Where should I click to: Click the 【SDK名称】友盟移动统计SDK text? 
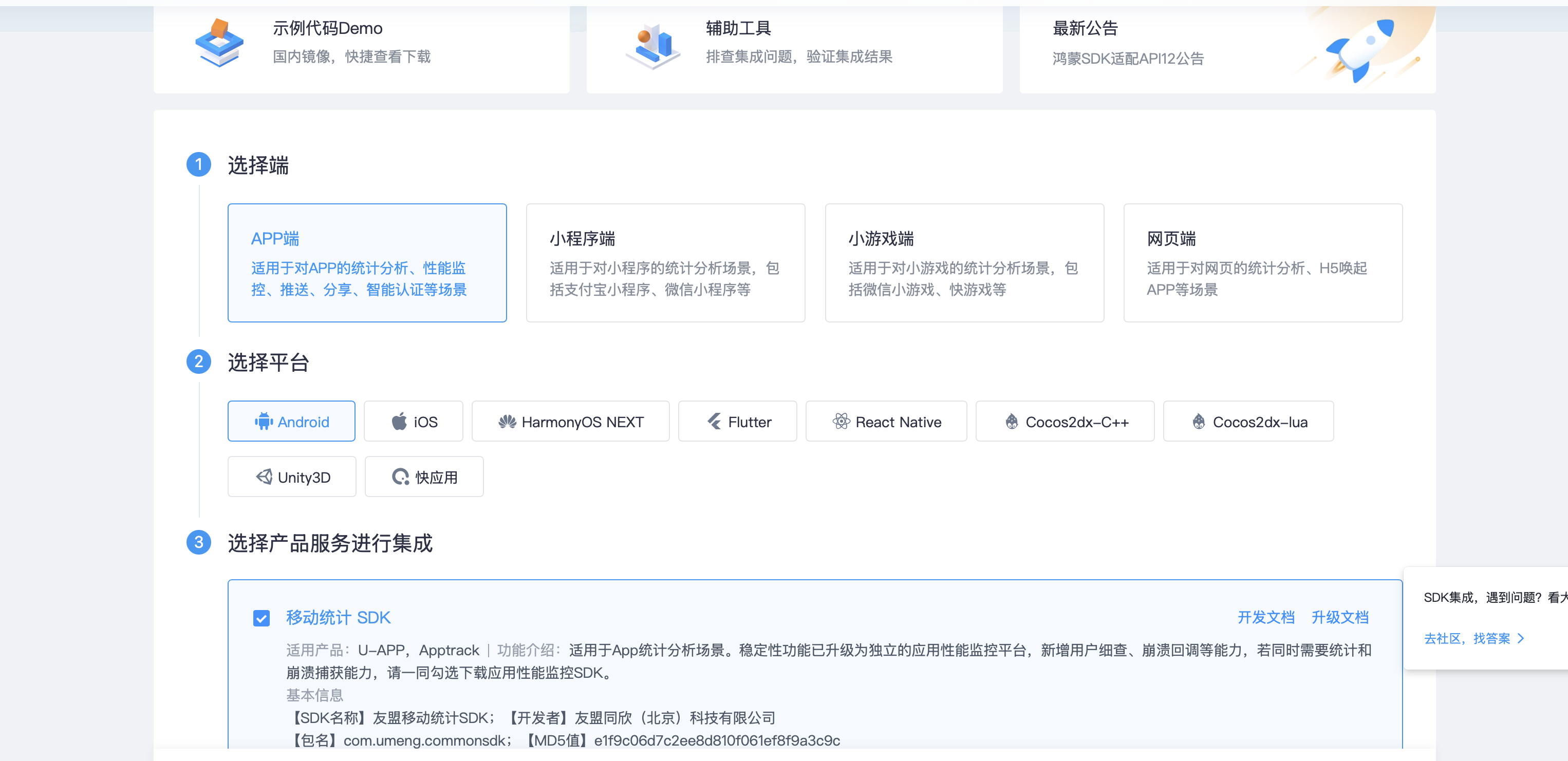coord(391,718)
